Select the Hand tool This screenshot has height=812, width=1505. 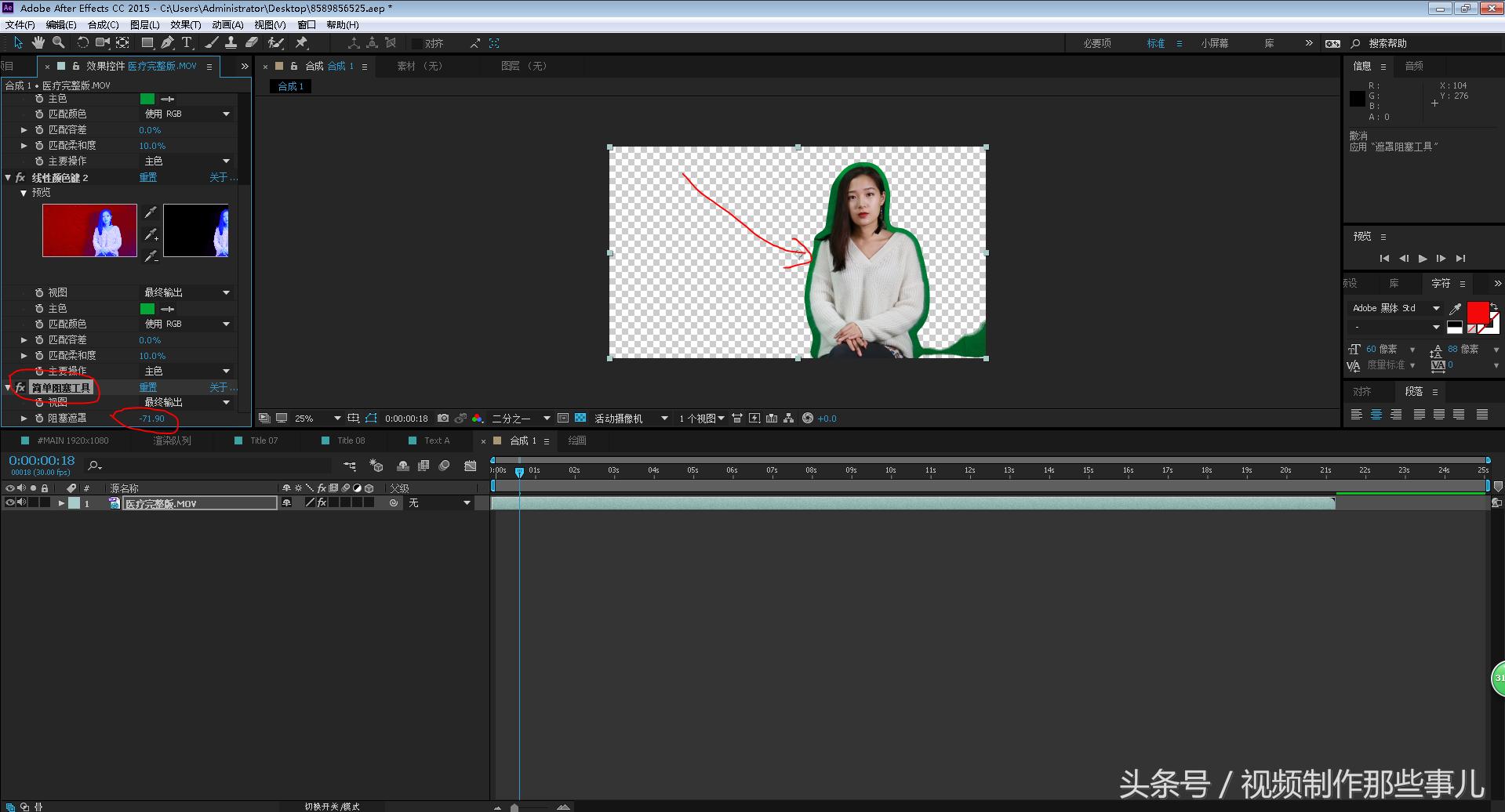tap(38, 43)
